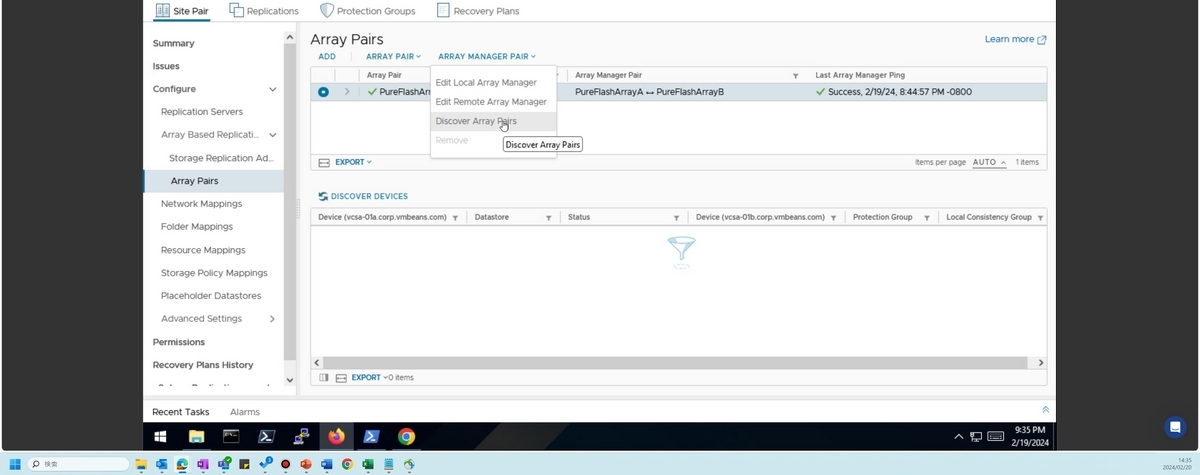Open the Site Pair tab
The width and height of the screenshot is (1200, 475).
pos(181,11)
